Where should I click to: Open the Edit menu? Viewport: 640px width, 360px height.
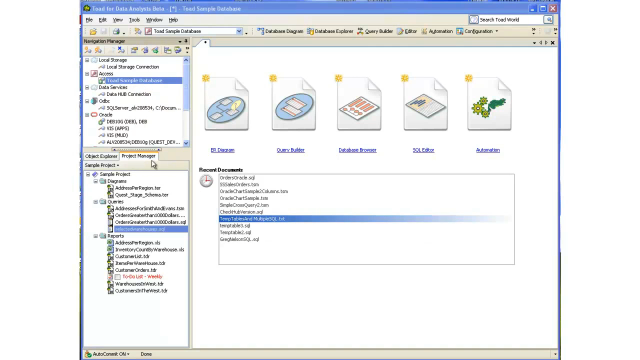[102, 20]
